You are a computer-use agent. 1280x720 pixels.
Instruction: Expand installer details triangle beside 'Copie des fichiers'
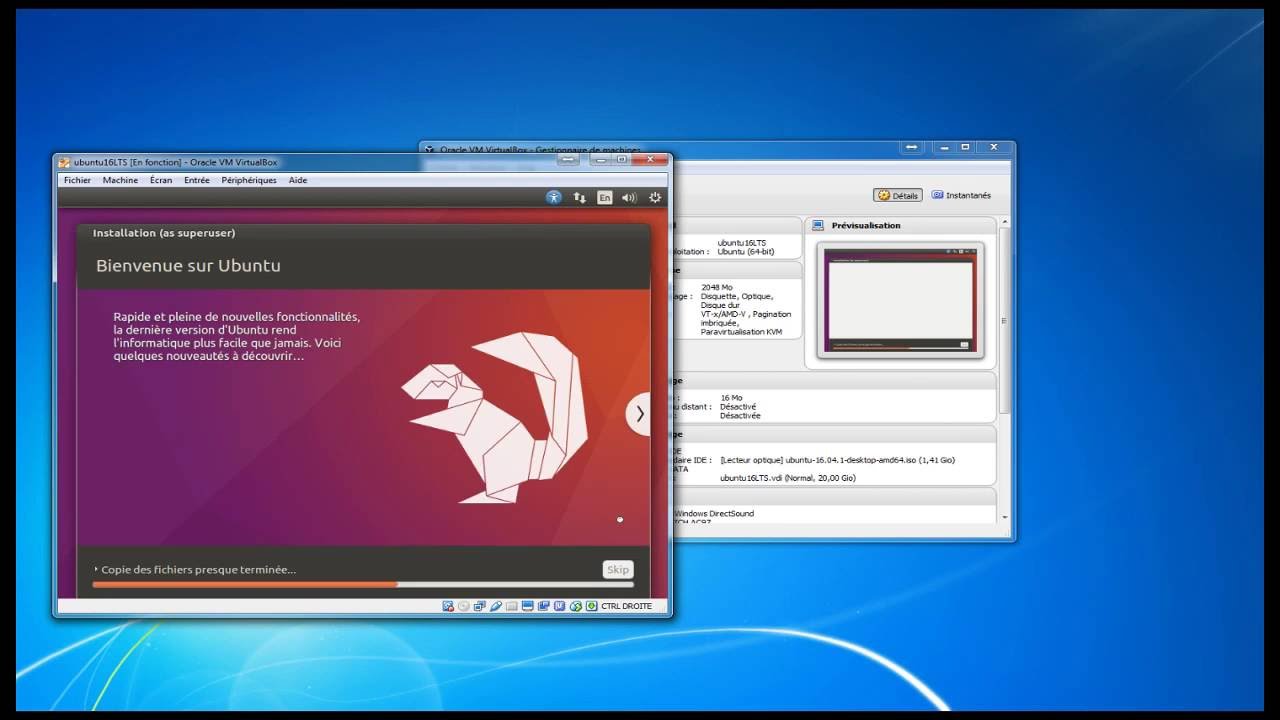[96, 569]
